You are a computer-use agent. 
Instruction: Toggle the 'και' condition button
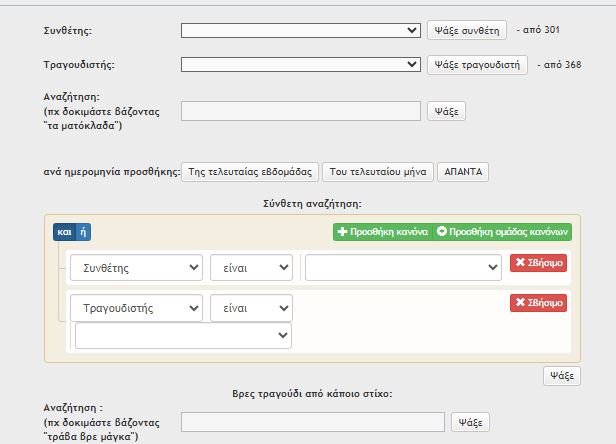click(x=64, y=232)
